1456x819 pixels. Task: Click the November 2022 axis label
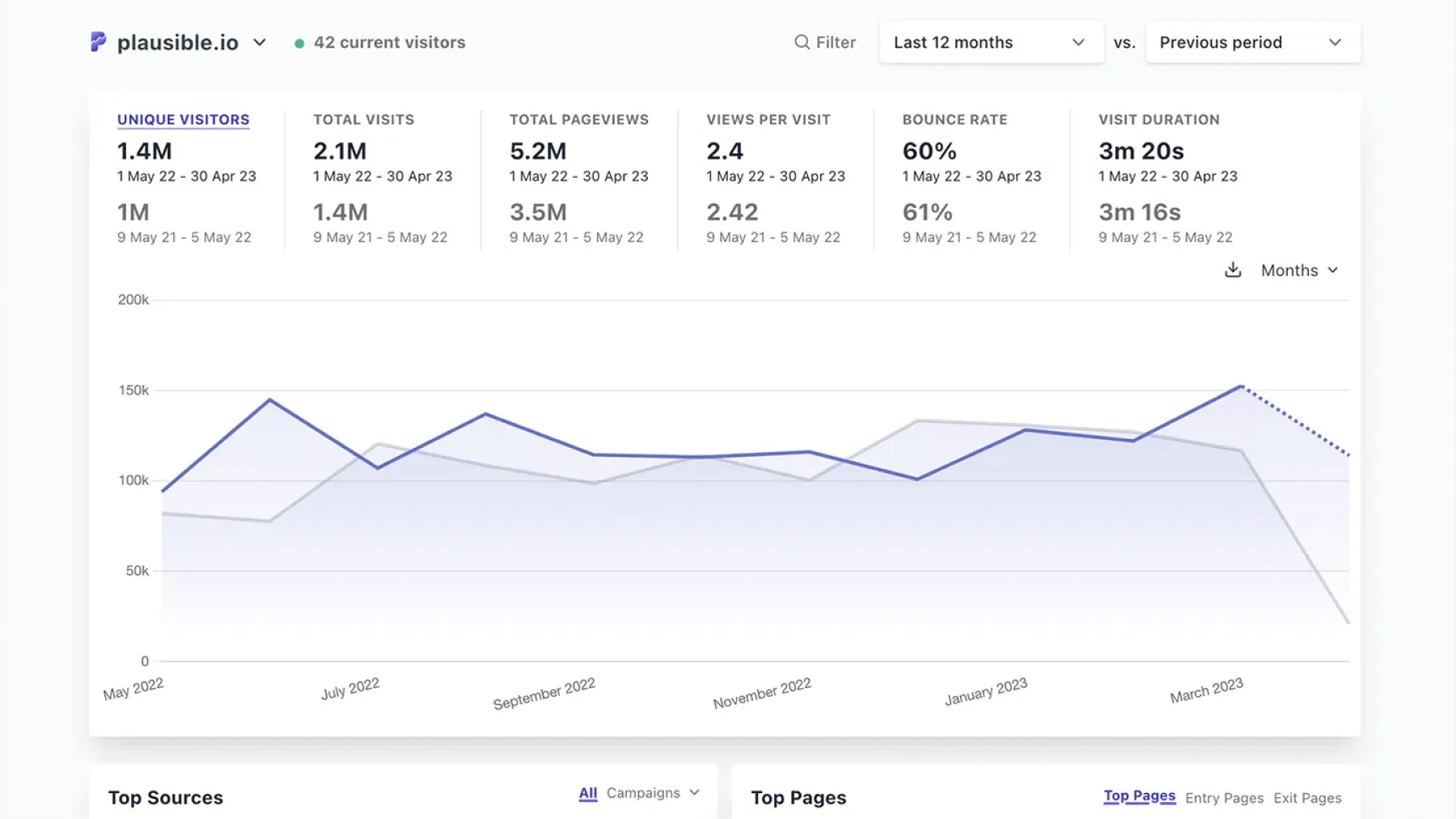pos(762,694)
